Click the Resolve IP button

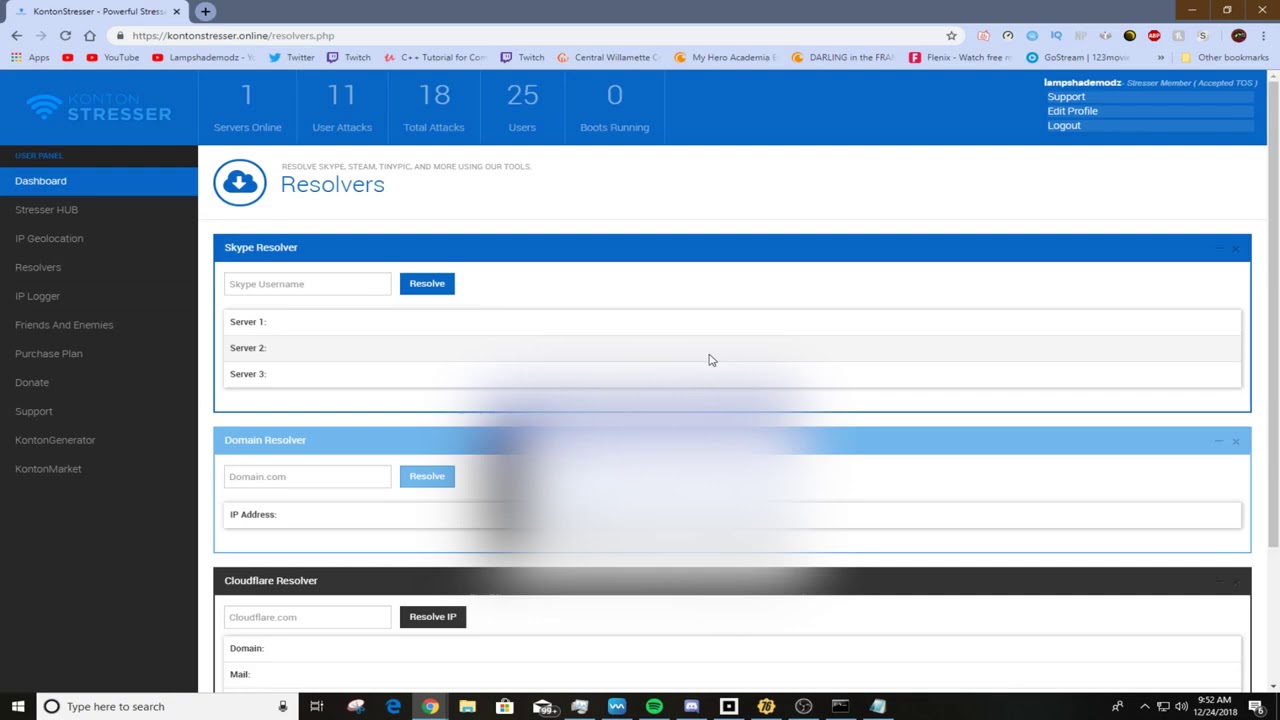pyautogui.click(x=433, y=617)
